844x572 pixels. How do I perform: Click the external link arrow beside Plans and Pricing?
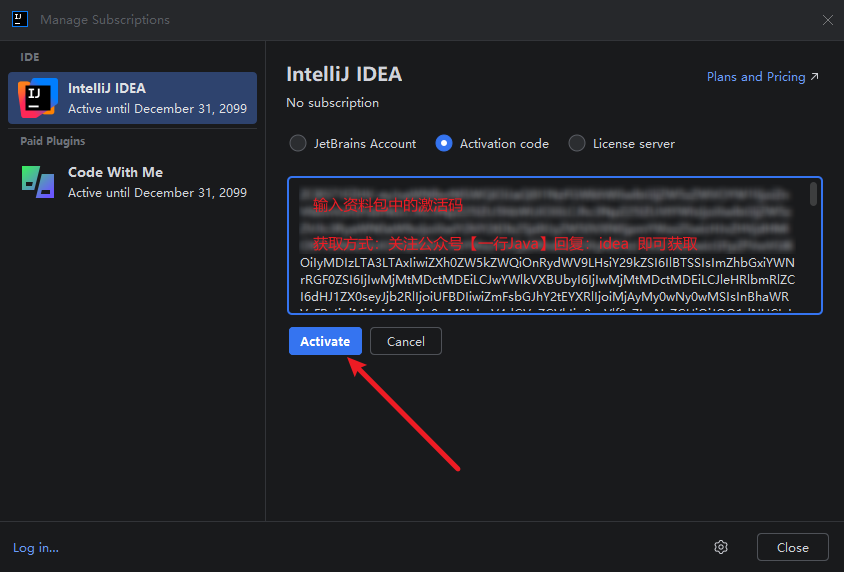tap(814, 77)
